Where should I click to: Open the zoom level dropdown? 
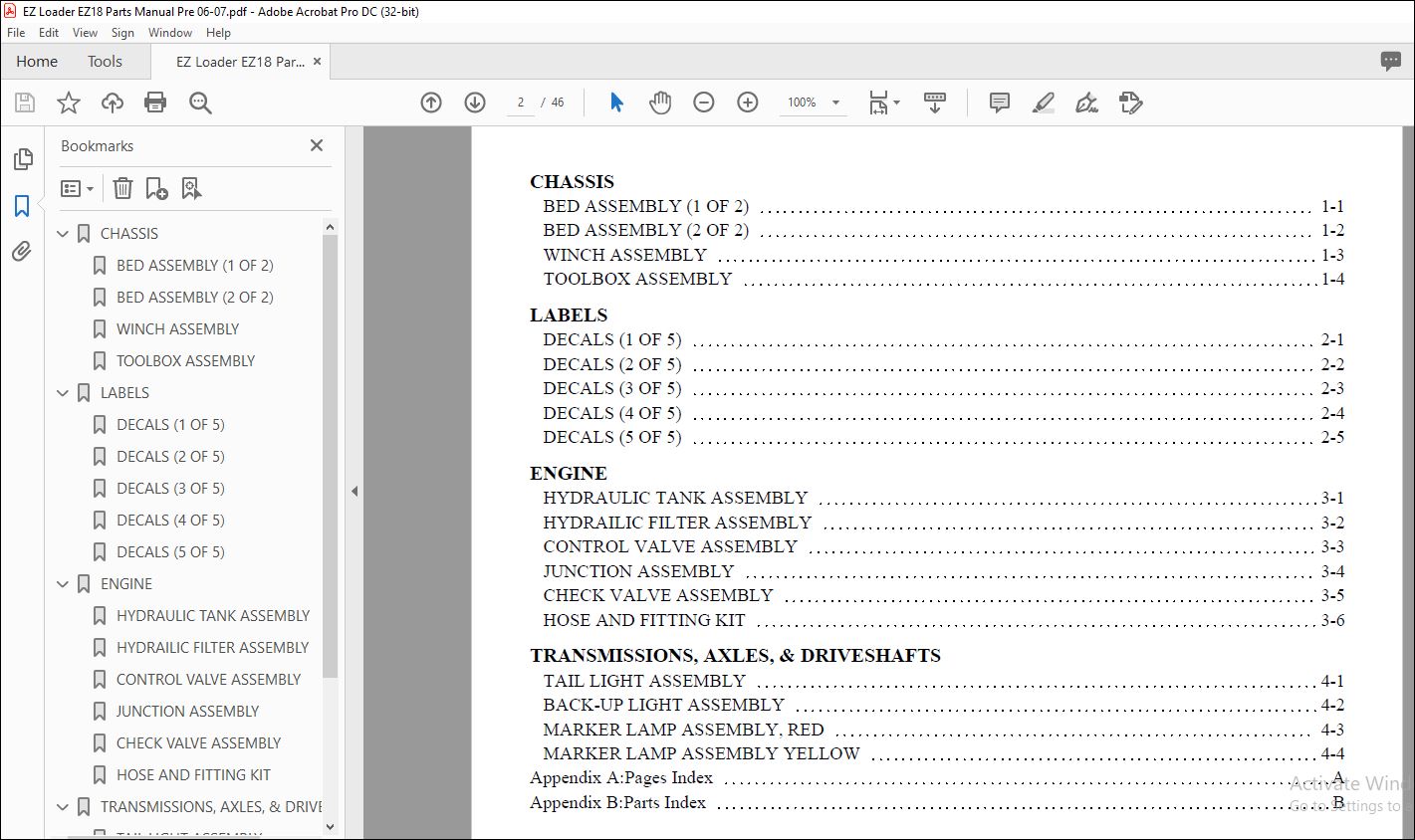pyautogui.click(x=835, y=103)
